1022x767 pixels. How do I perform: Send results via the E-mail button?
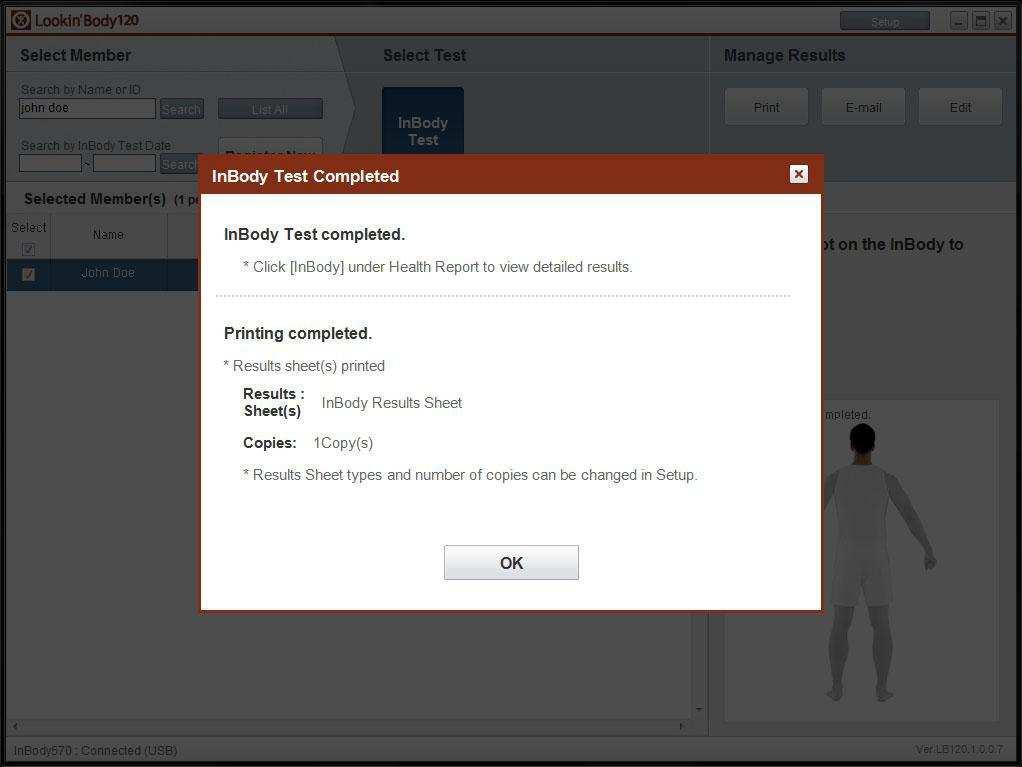(863, 107)
